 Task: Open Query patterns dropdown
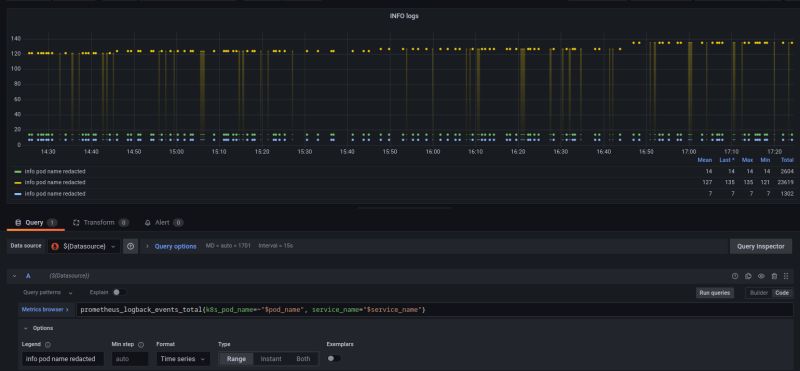pos(47,292)
